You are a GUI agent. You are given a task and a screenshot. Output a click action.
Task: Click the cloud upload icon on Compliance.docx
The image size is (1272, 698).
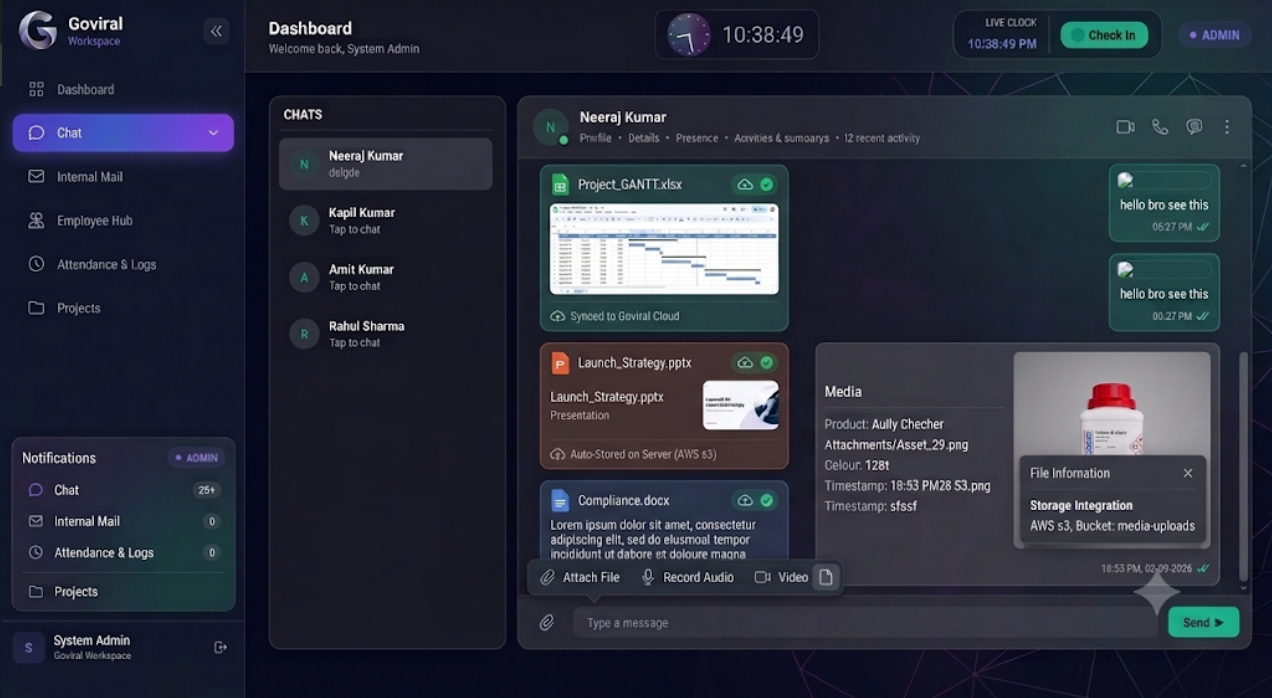745,500
